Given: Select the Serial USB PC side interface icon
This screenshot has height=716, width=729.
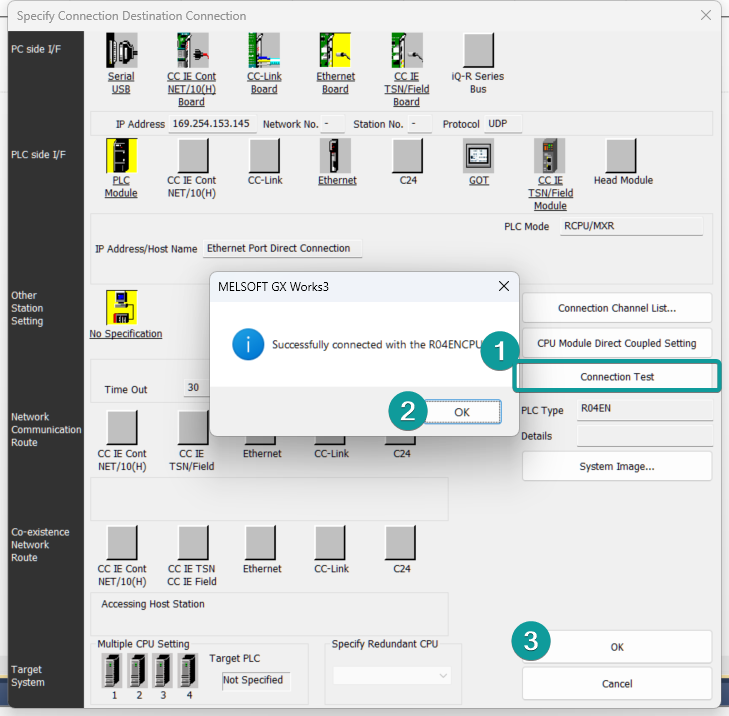Looking at the screenshot, I should click(121, 50).
